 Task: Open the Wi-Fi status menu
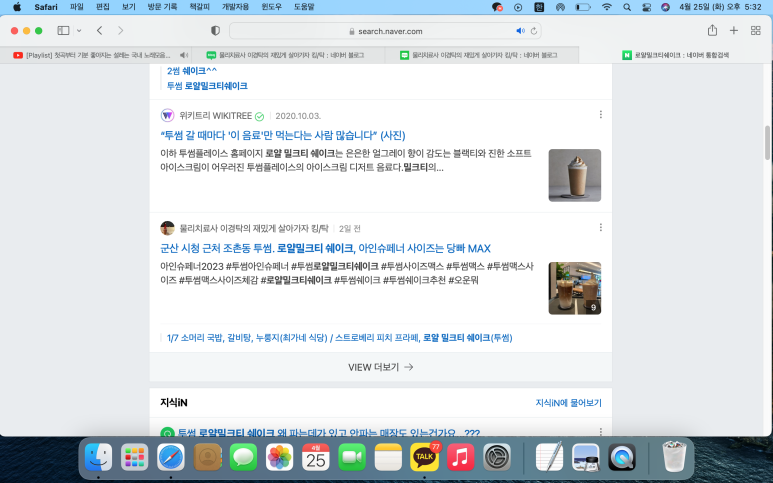[x=607, y=7]
